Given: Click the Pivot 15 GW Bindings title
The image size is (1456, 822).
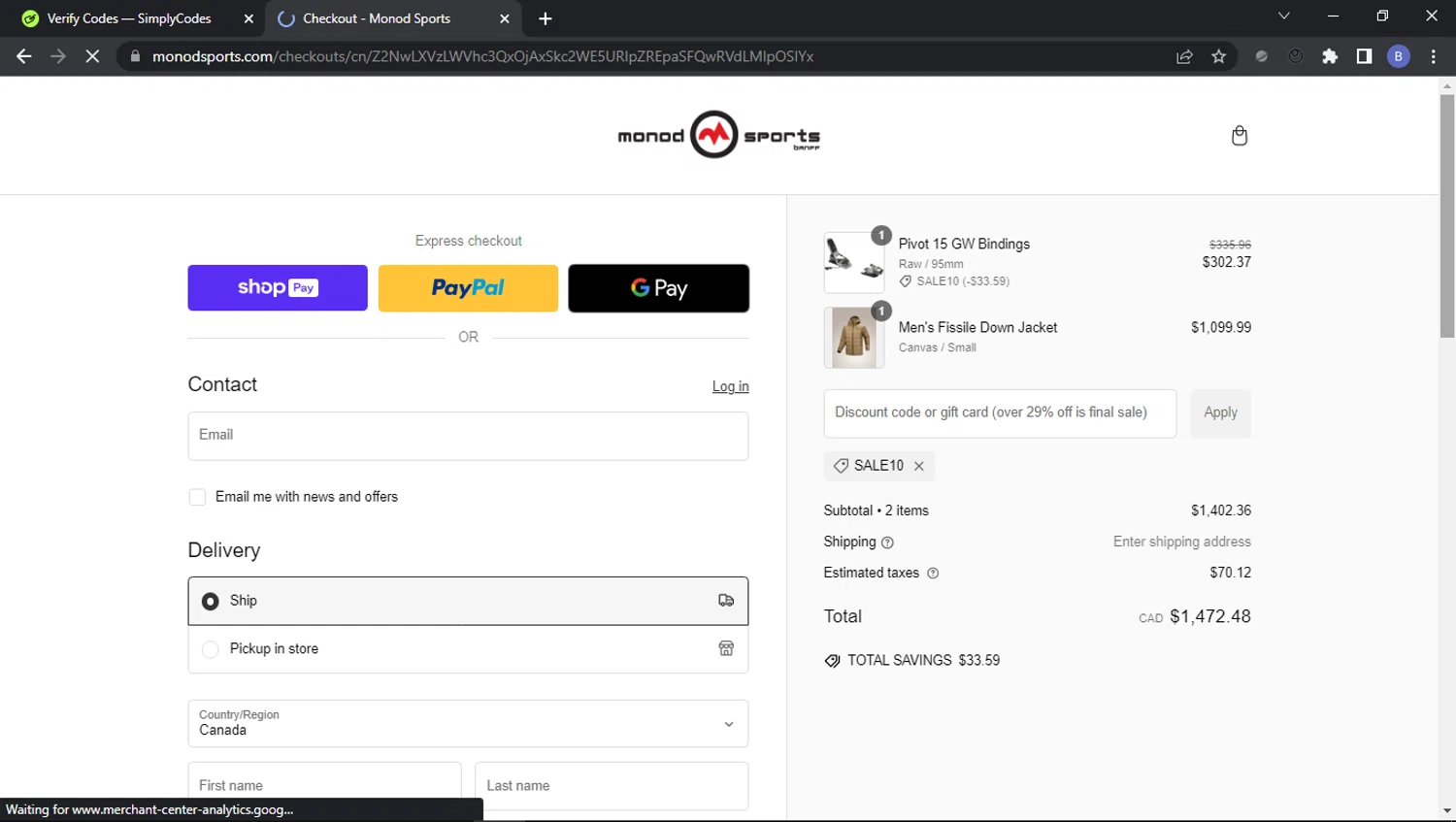Looking at the screenshot, I should [x=964, y=245].
